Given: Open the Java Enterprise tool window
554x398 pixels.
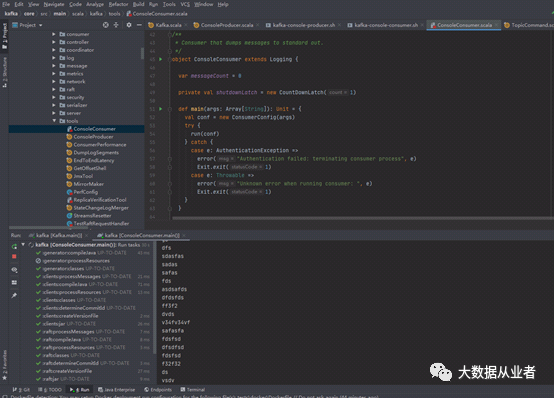Looking at the screenshot, I should coord(117,390).
